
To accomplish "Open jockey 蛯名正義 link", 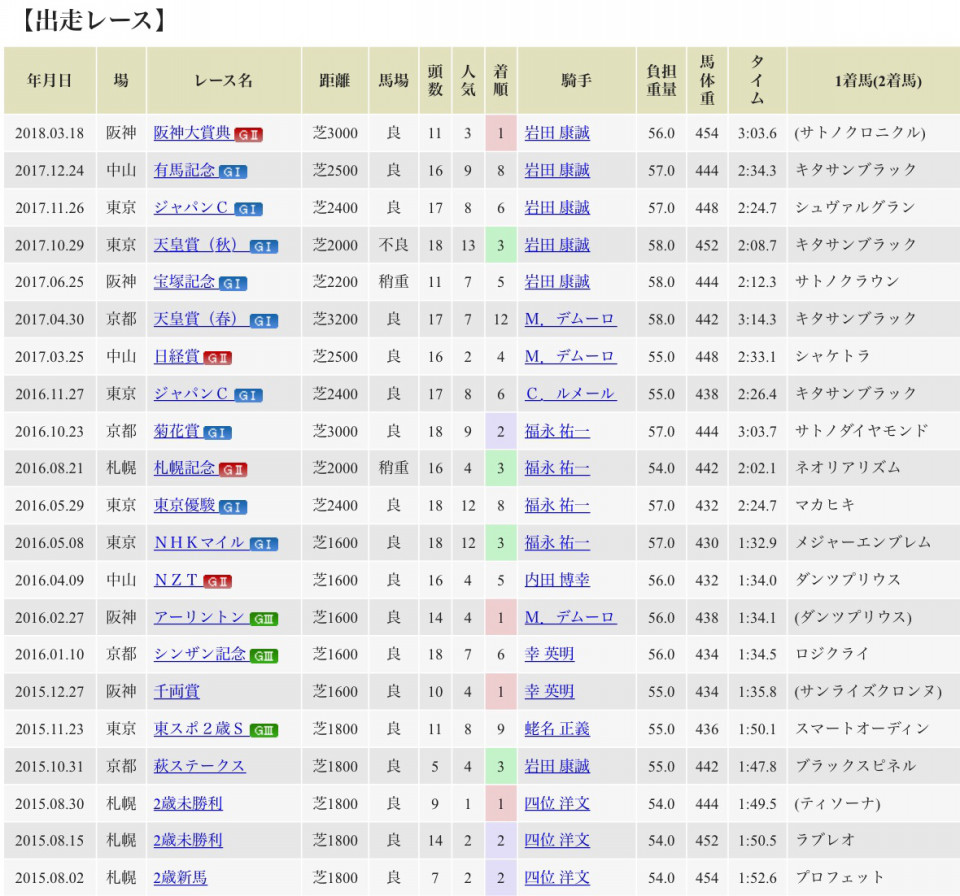I will (557, 729).
